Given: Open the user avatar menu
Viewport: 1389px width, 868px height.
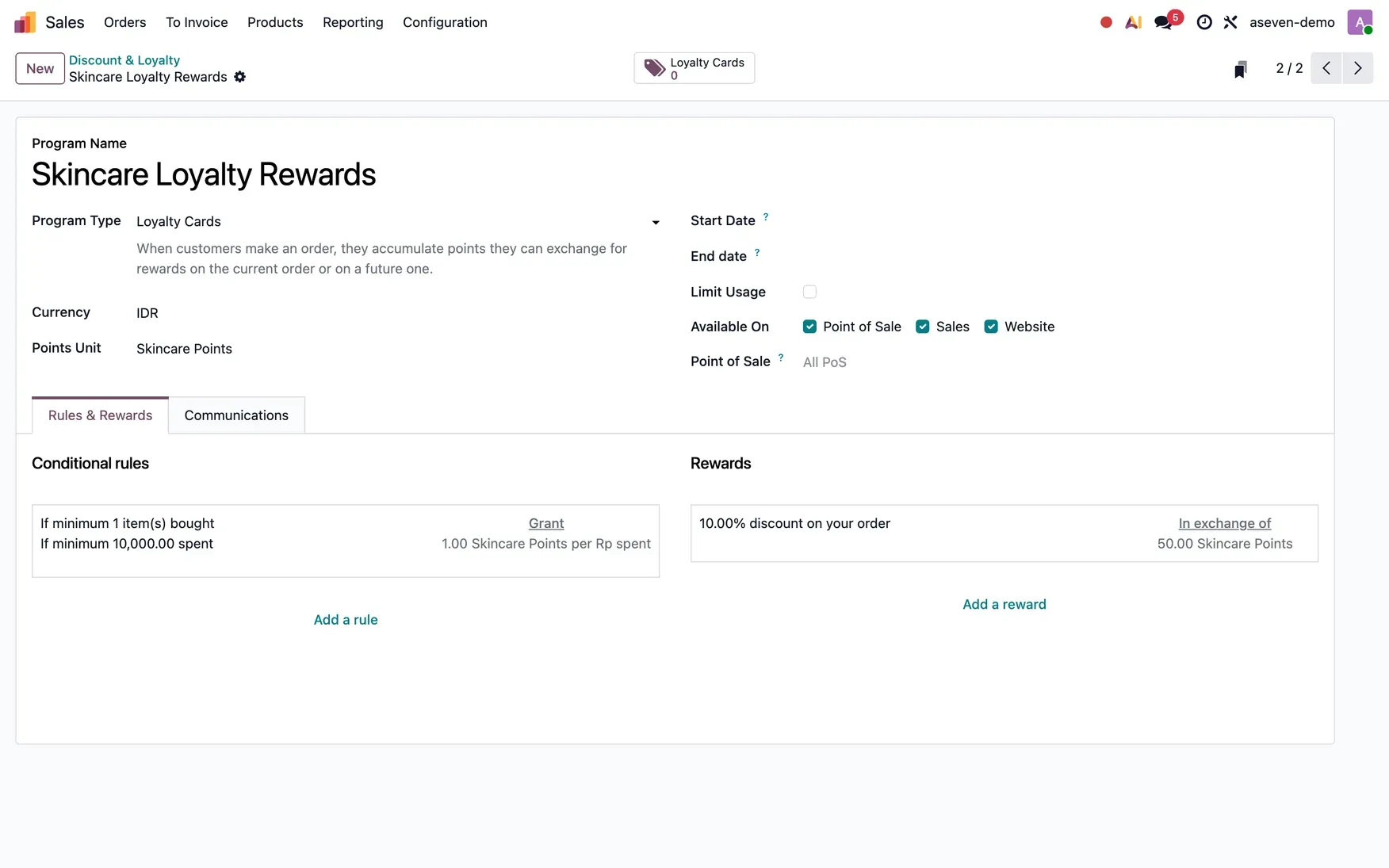Looking at the screenshot, I should 1360,22.
